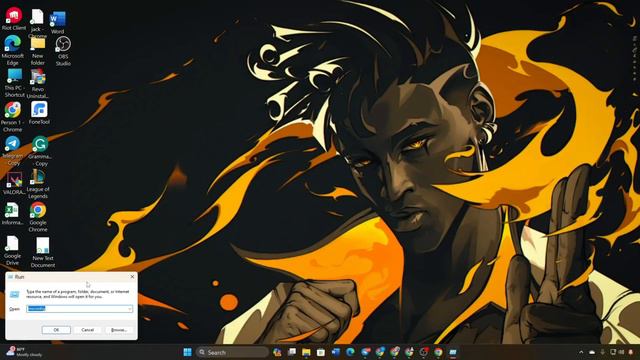Open the jack - Chrome desktop file
The width and height of the screenshot is (640, 360).
click(x=37, y=23)
